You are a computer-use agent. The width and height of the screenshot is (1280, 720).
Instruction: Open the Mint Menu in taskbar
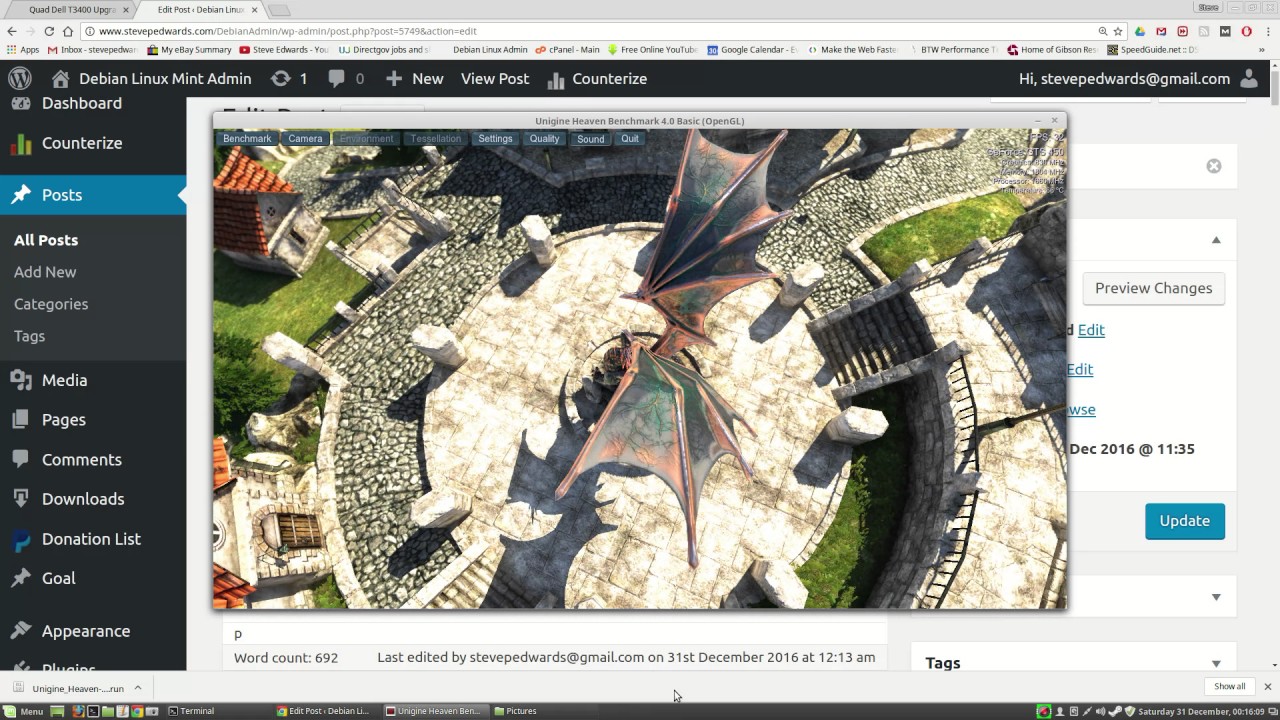pos(23,711)
